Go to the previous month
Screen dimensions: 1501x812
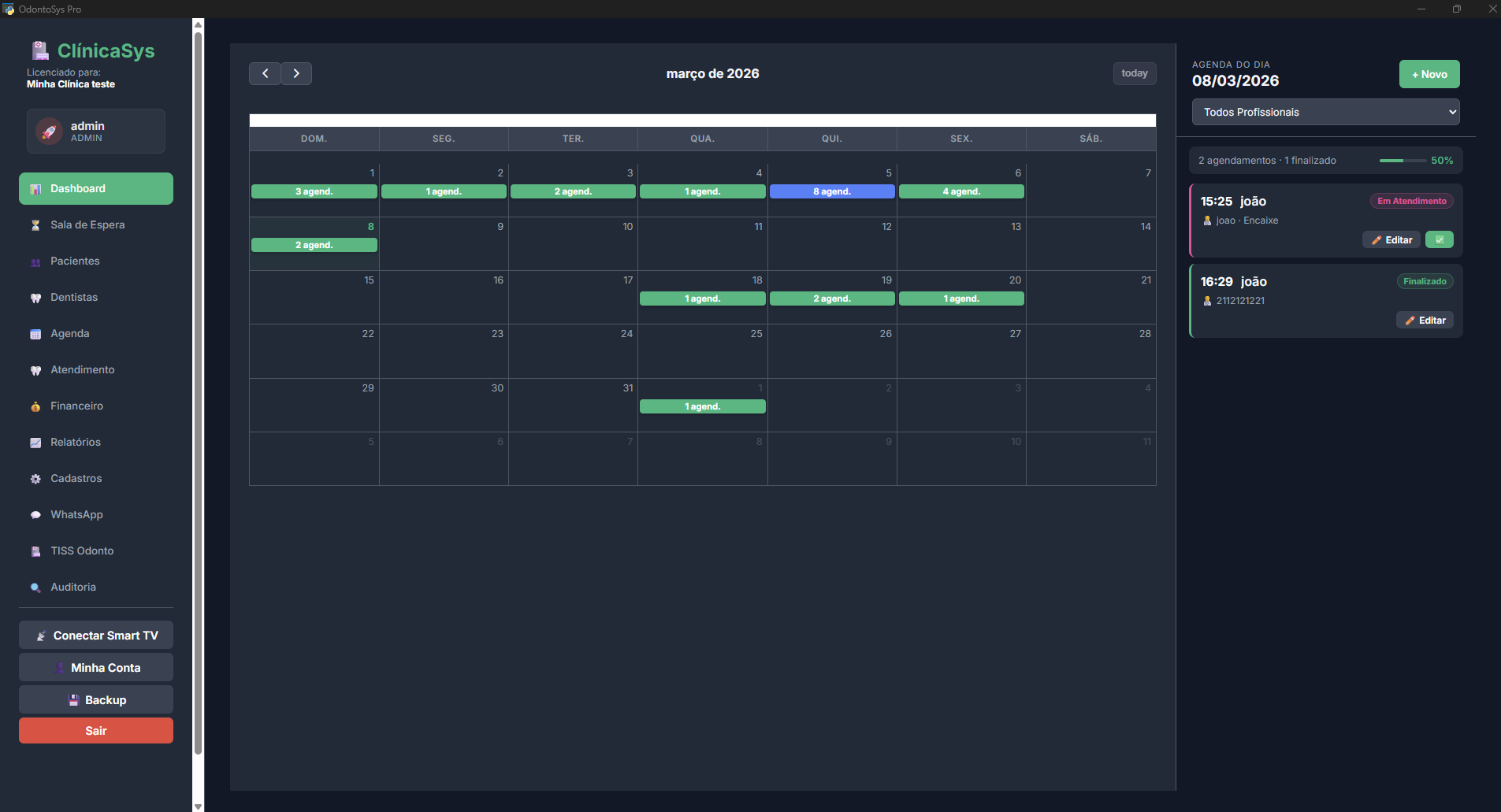[266, 73]
